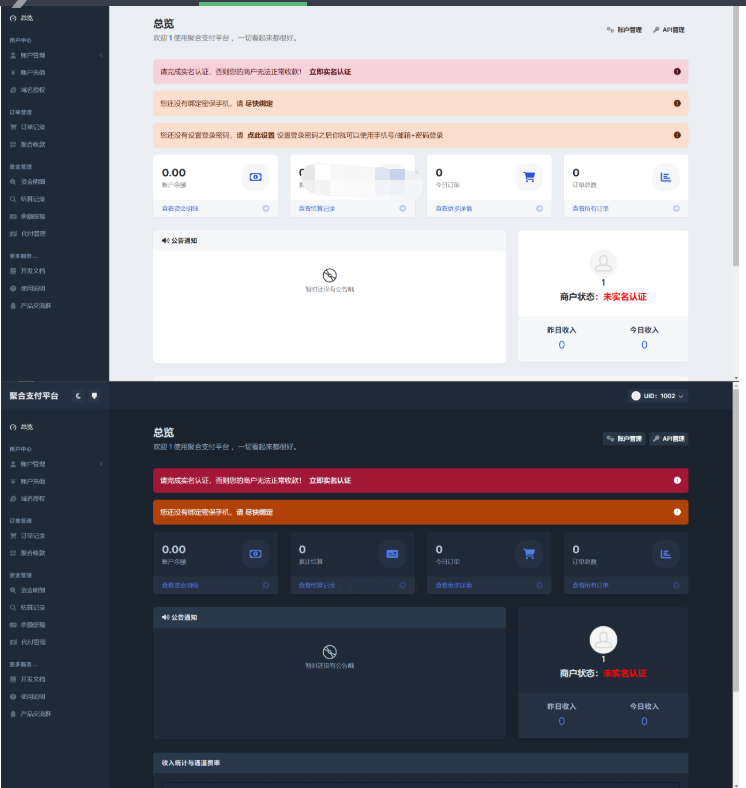
Task: Toggle dark mode with the moon icon
Action: (79, 396)
